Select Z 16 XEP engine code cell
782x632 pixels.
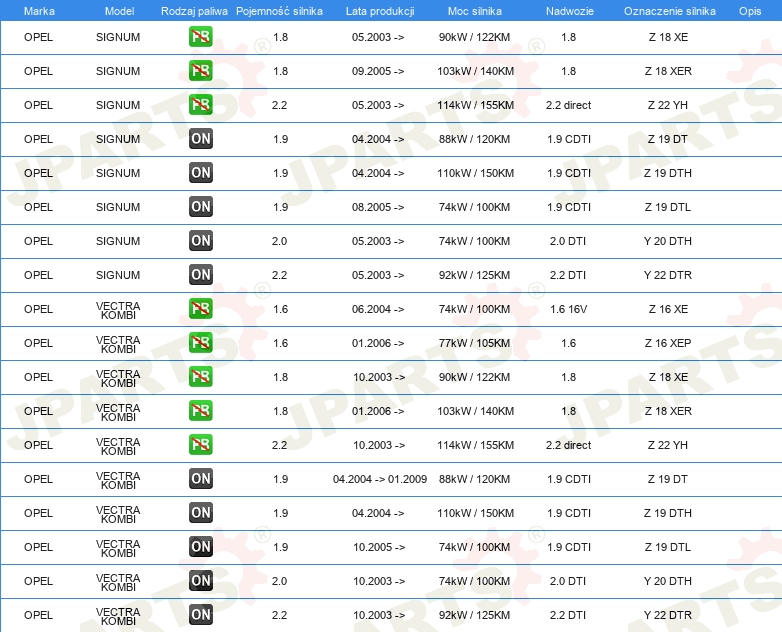668,343
